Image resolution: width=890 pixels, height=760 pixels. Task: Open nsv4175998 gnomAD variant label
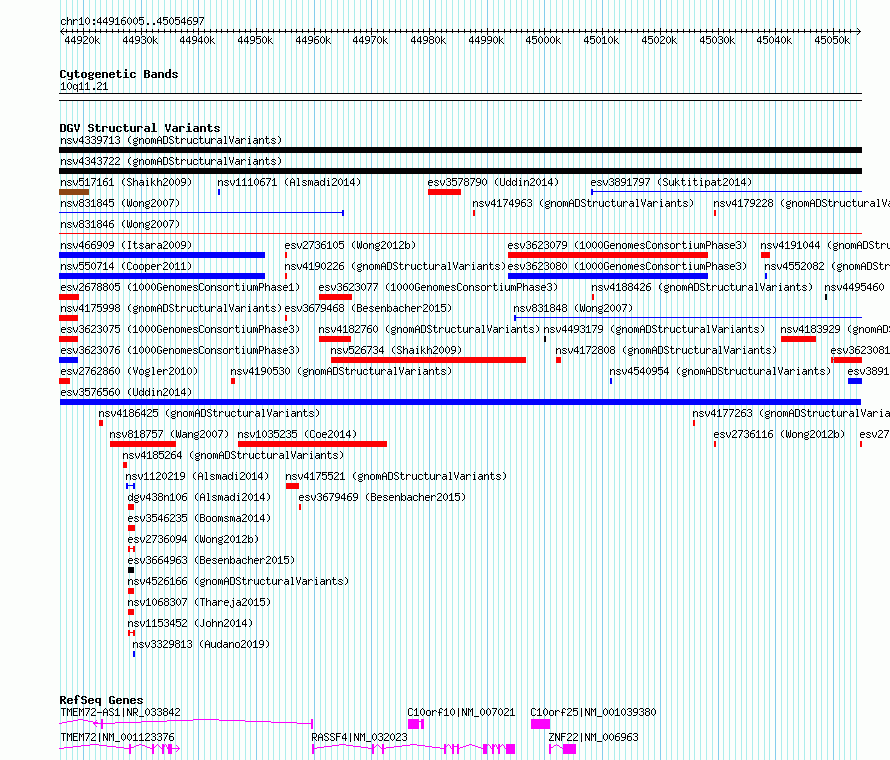pos(171,308)
